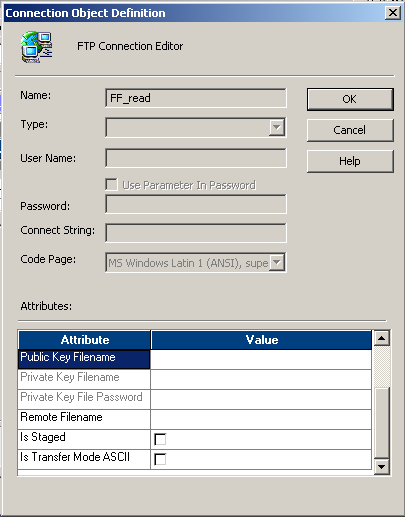Enable the Is Transfer Mode ASCII checkbox
The height and width of the screenshot is (517, 405).
[160, 459]
